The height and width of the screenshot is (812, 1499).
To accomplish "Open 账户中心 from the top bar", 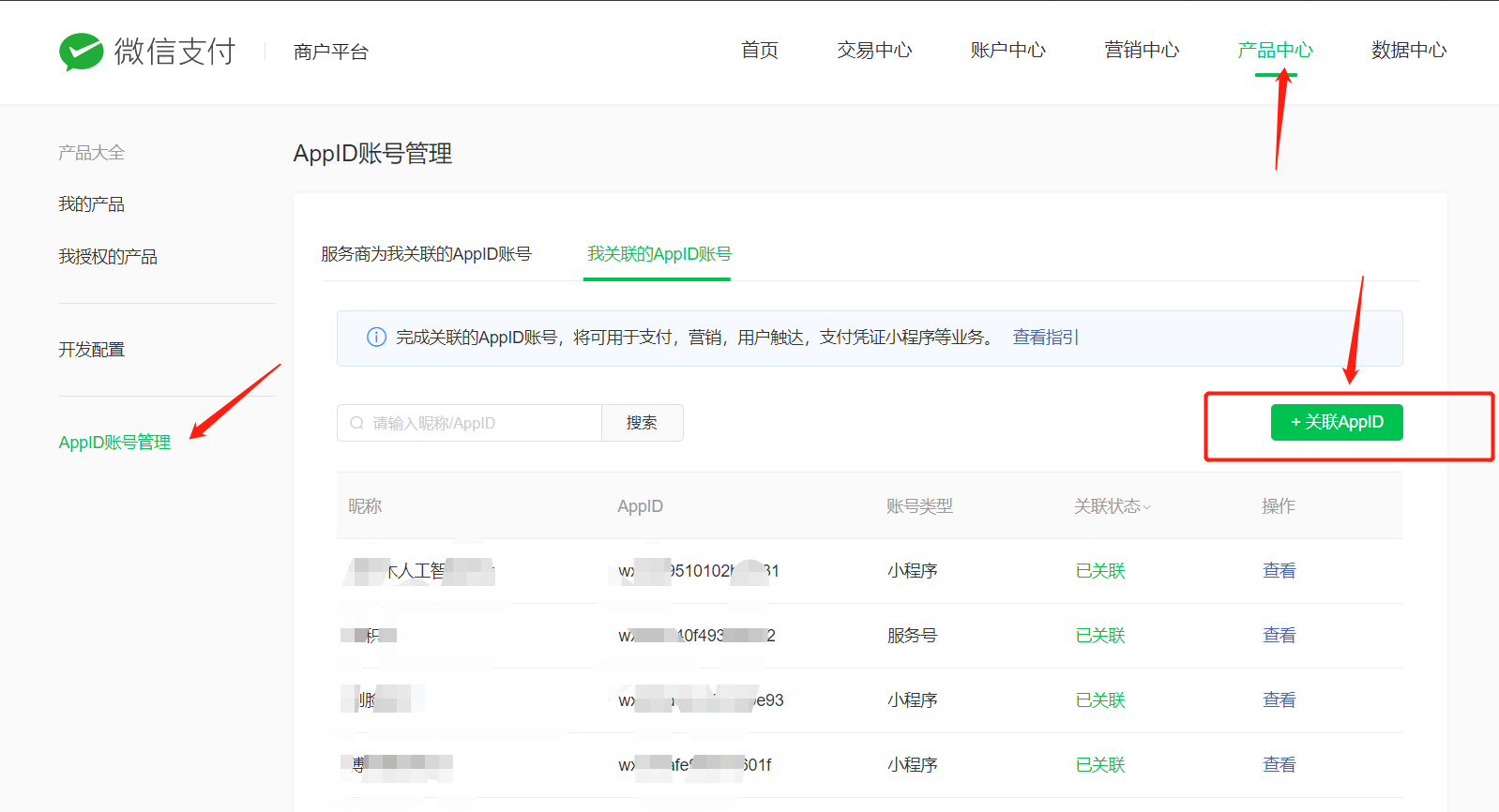I will point(1007,51).
